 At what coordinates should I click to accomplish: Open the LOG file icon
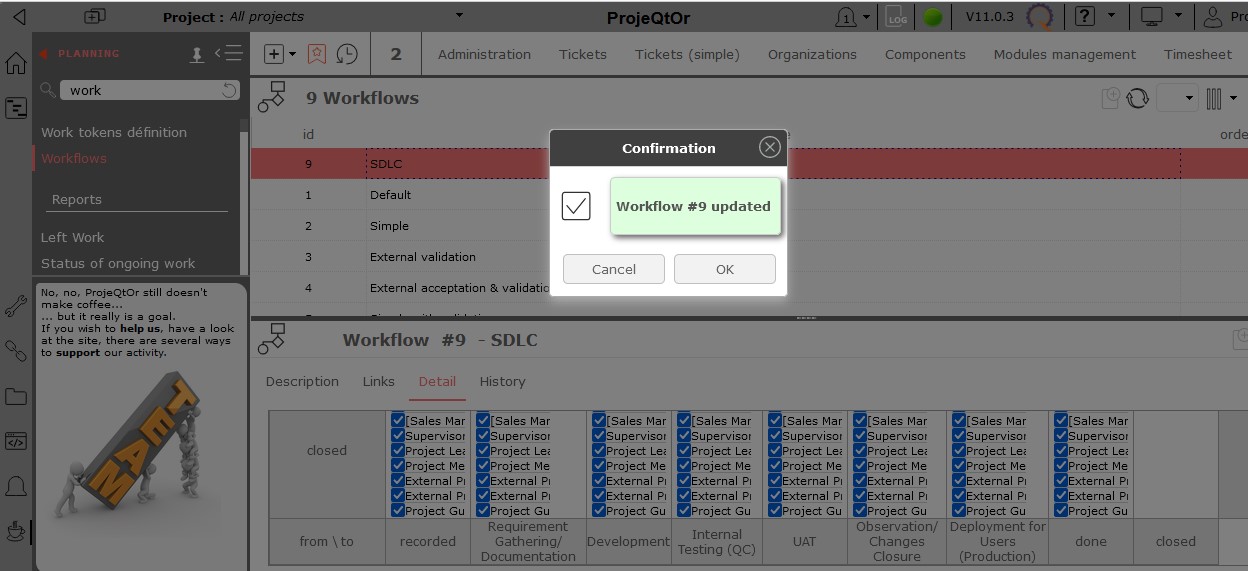click(x=897, y=17)
